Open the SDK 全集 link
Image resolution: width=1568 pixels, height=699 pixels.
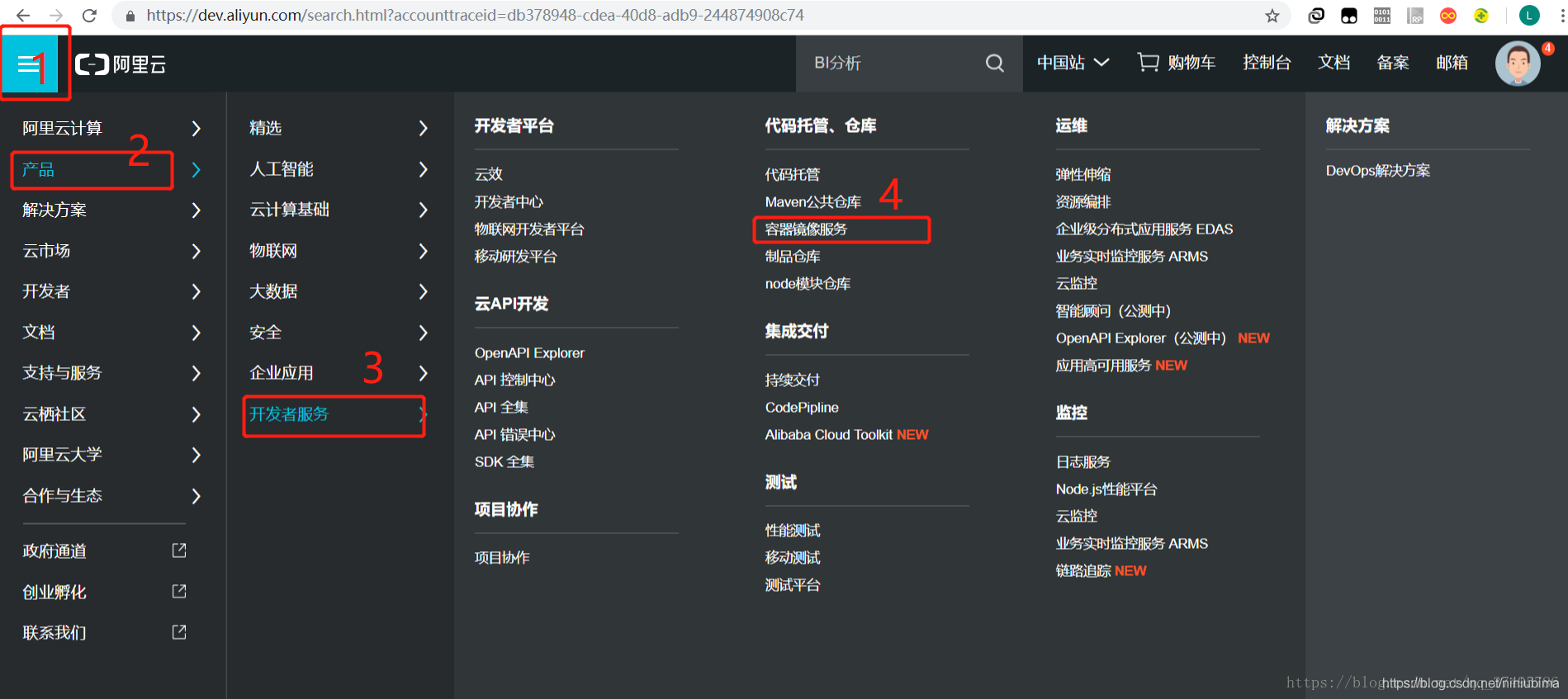[504, 462]
